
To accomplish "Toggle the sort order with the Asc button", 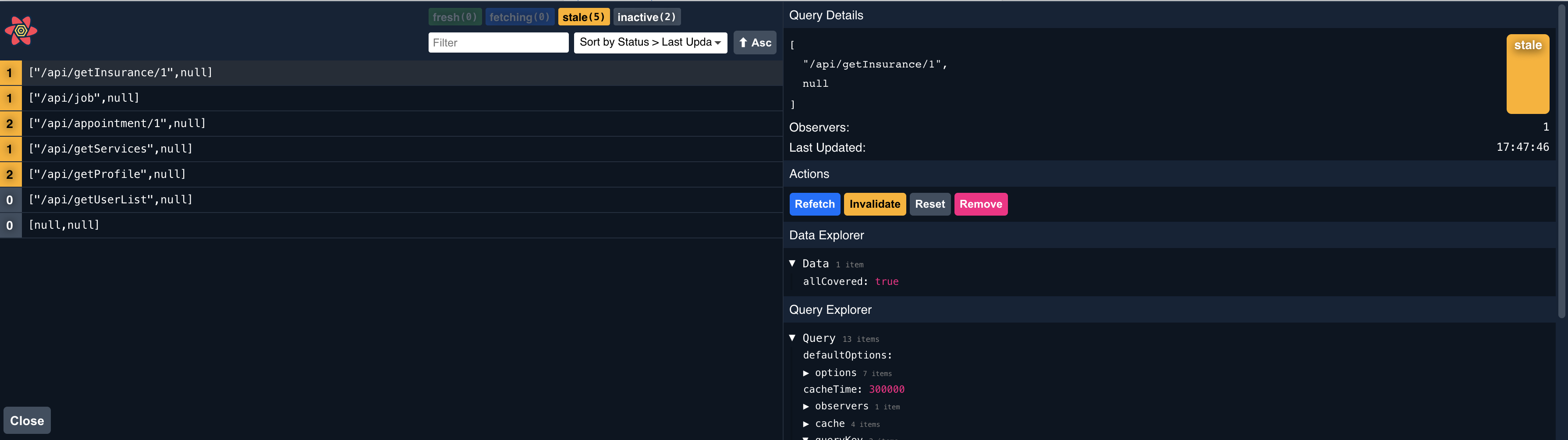I will point(755,43).
